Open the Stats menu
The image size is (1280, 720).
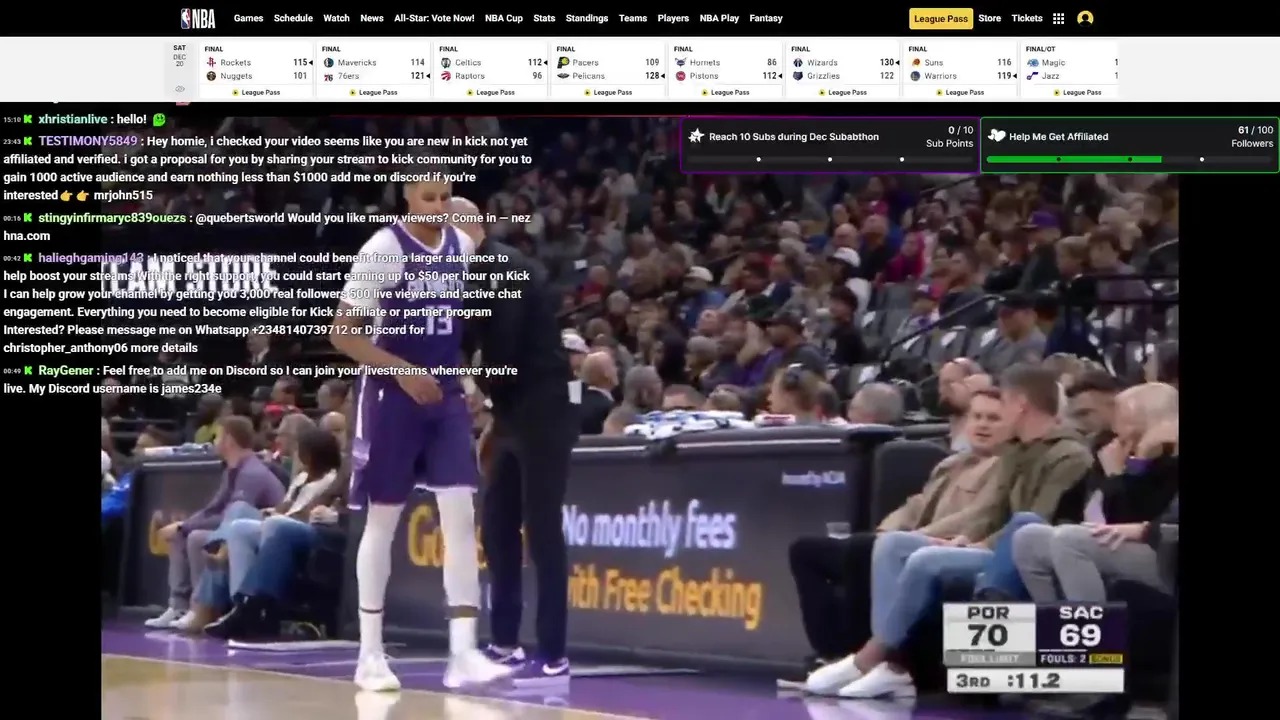pyautogui.click(x=544, y=18)
